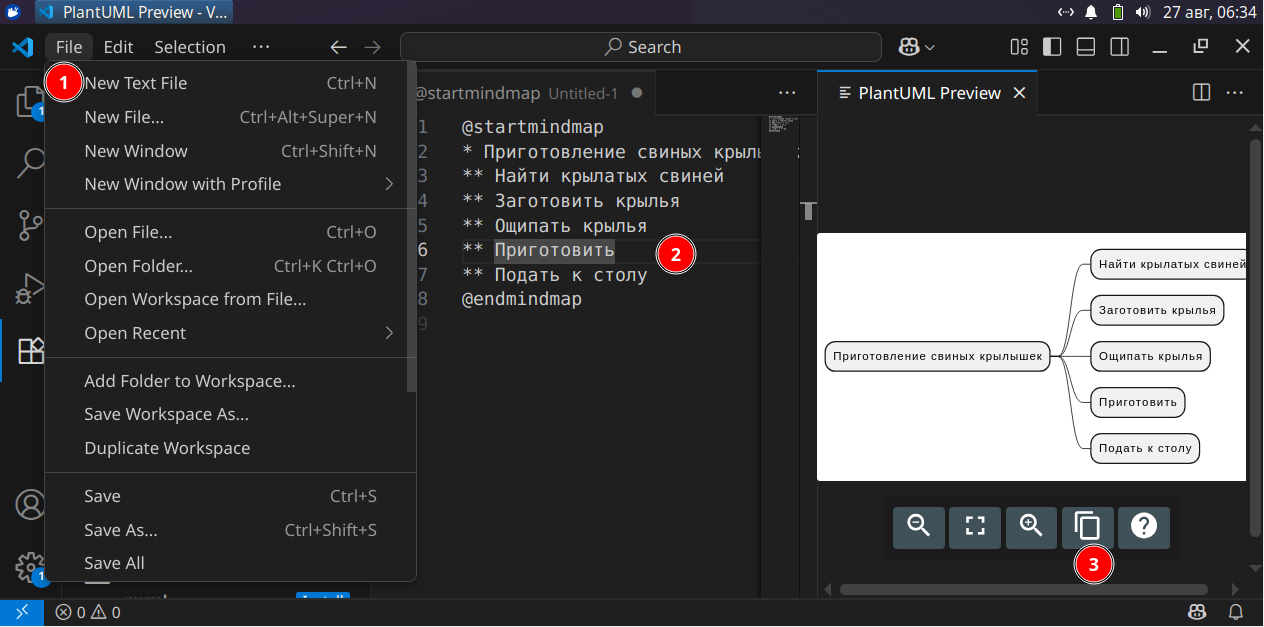
Task: Click the zoom in magnifier in preview
Action: pos(1031,525)
